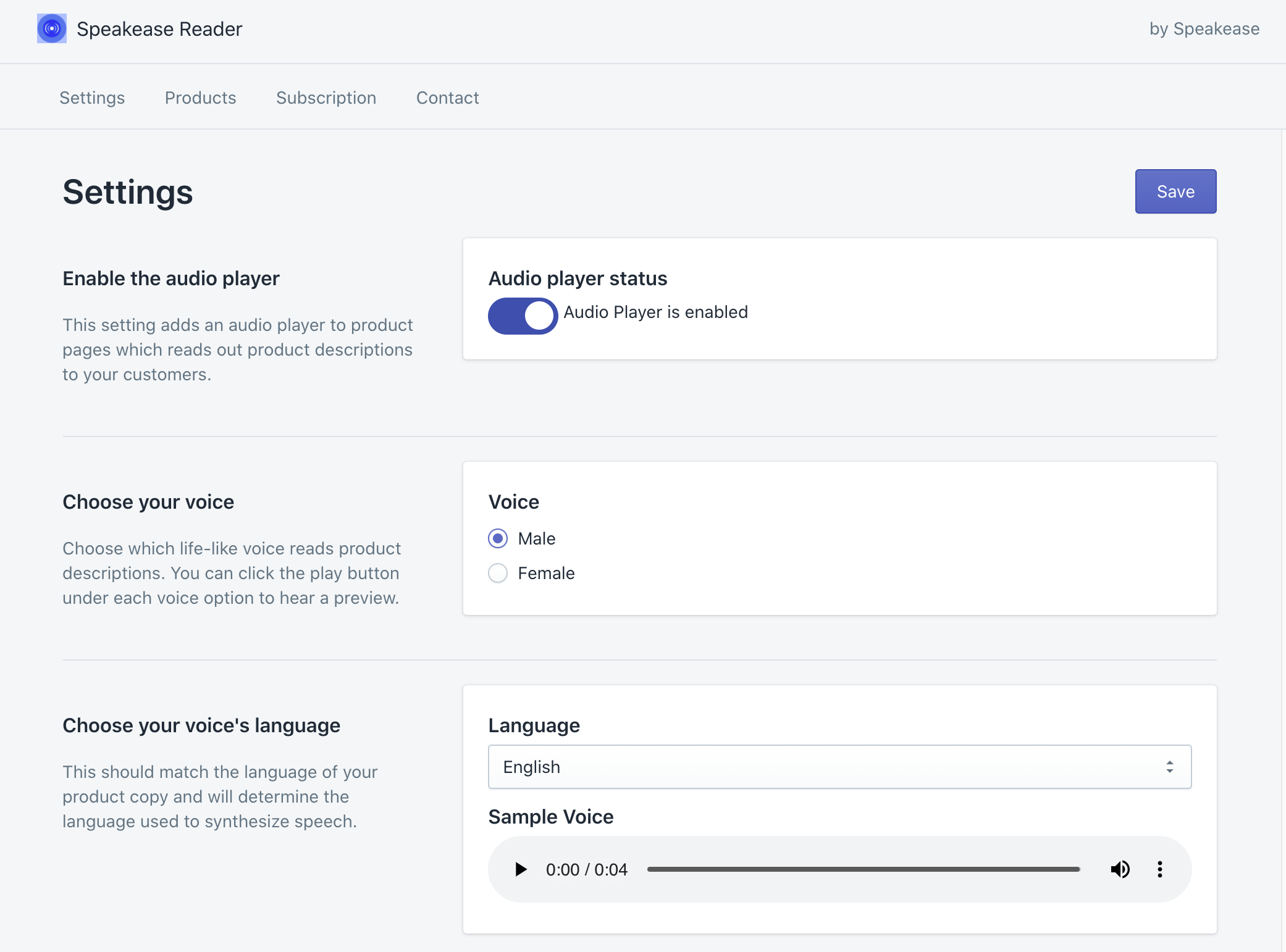Click the Language dropdown arrow stepper
The height and width of the screenshot is (952, 1286).
(x=1169, y=767)
